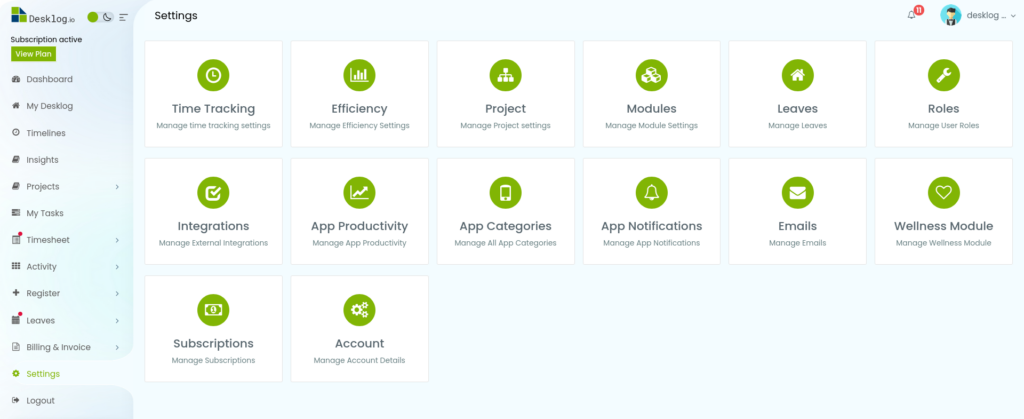Image resolution: width=1024 pixels, height=419 pixels.
Task: Click the Dashboard sidebar icon
Action: click(x=16, y=79)
